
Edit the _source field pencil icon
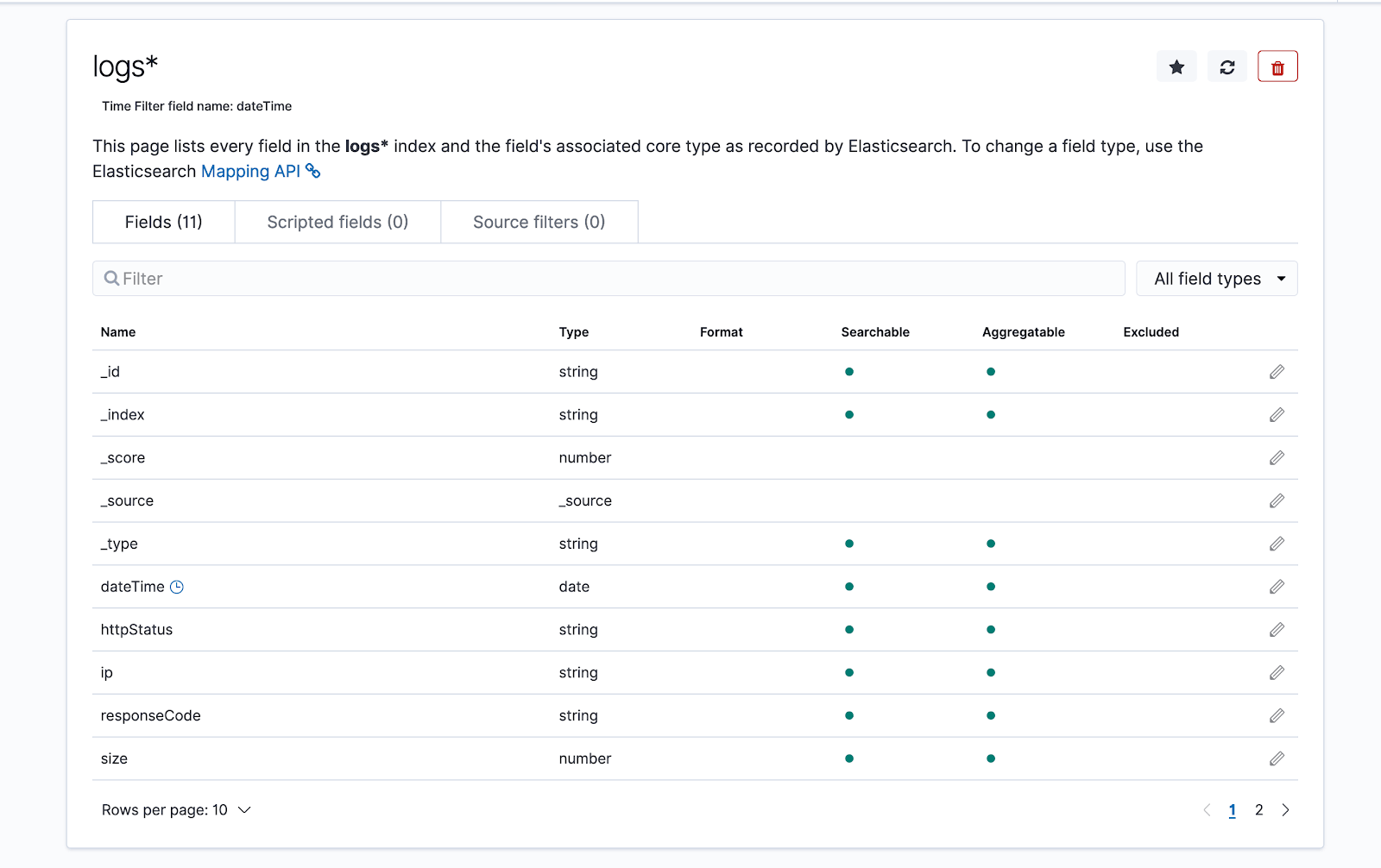pyautogui.click(x=1277, y=501)
